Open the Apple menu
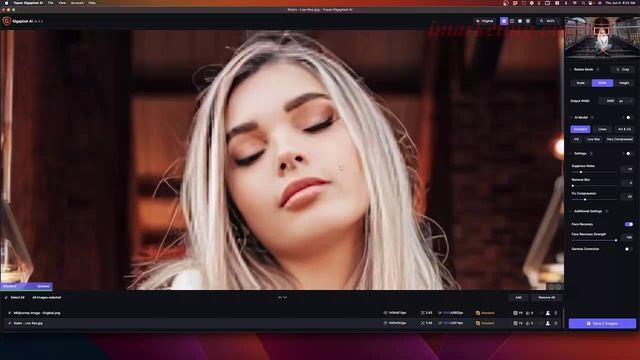Screen dimensions: 640x360 click(x=6, y=3)
